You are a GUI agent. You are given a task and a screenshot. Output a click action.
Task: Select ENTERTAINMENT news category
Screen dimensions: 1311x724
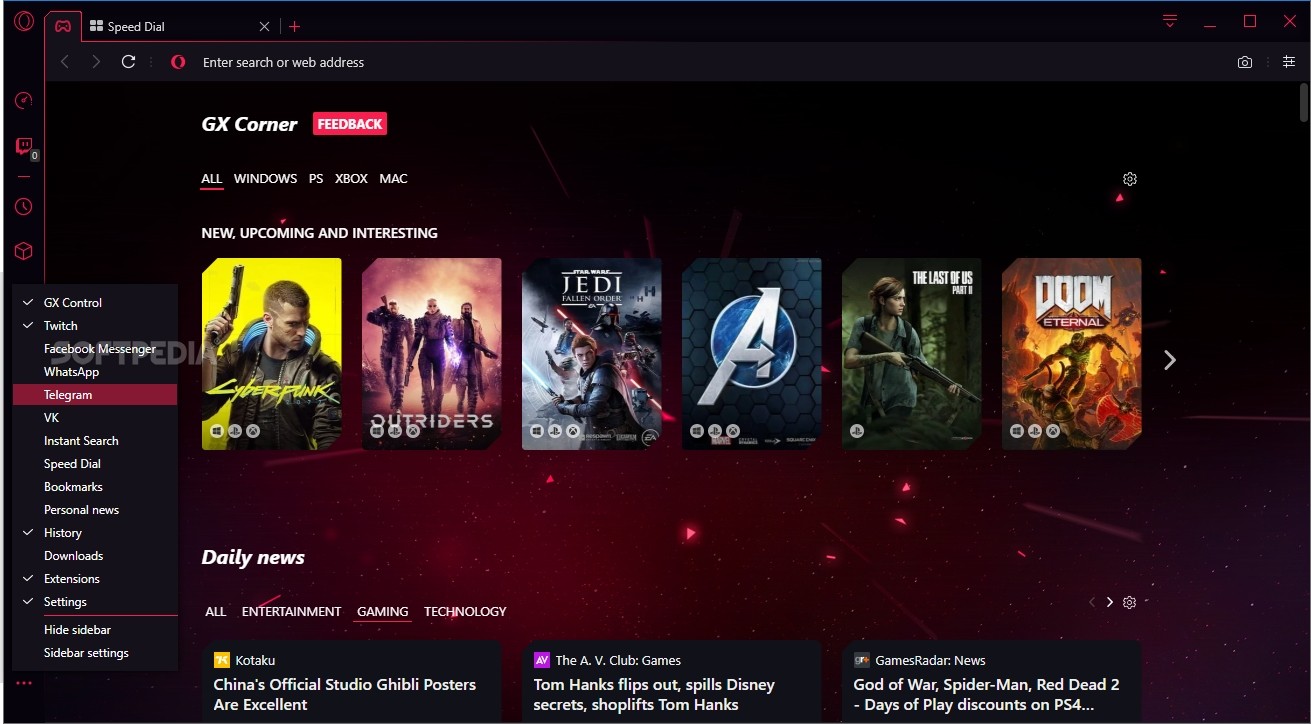click(x=291, y=611)
